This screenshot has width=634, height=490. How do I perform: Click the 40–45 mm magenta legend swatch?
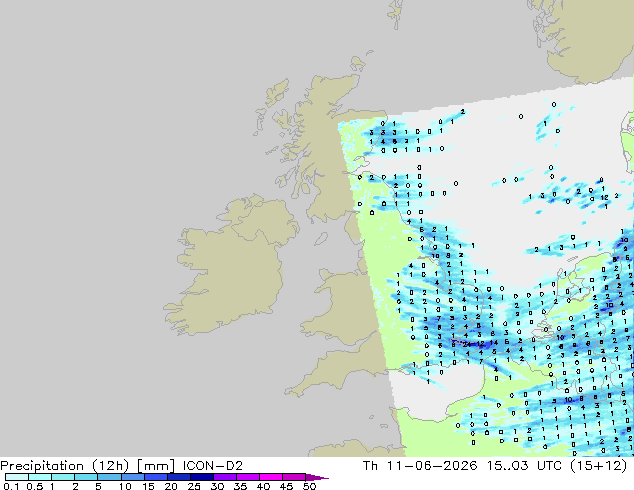(x=271, y=477)
